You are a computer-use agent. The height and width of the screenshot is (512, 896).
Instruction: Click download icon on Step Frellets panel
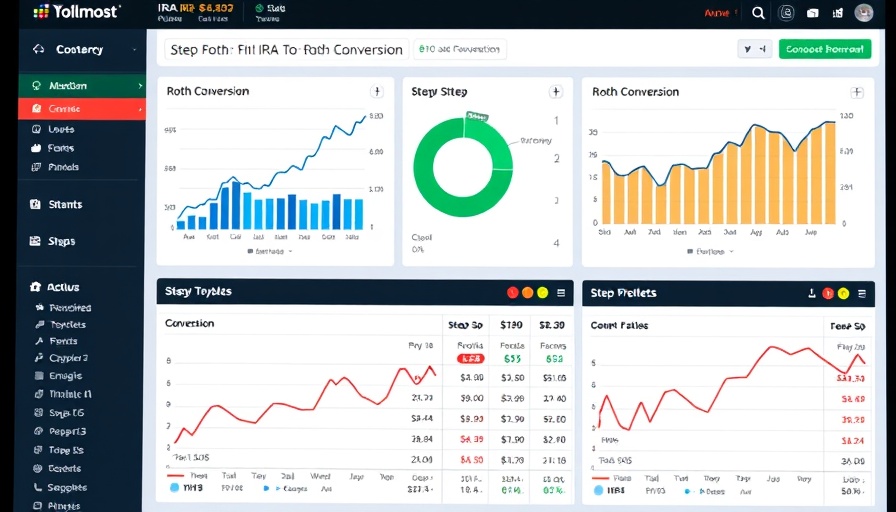pos(811,293)
